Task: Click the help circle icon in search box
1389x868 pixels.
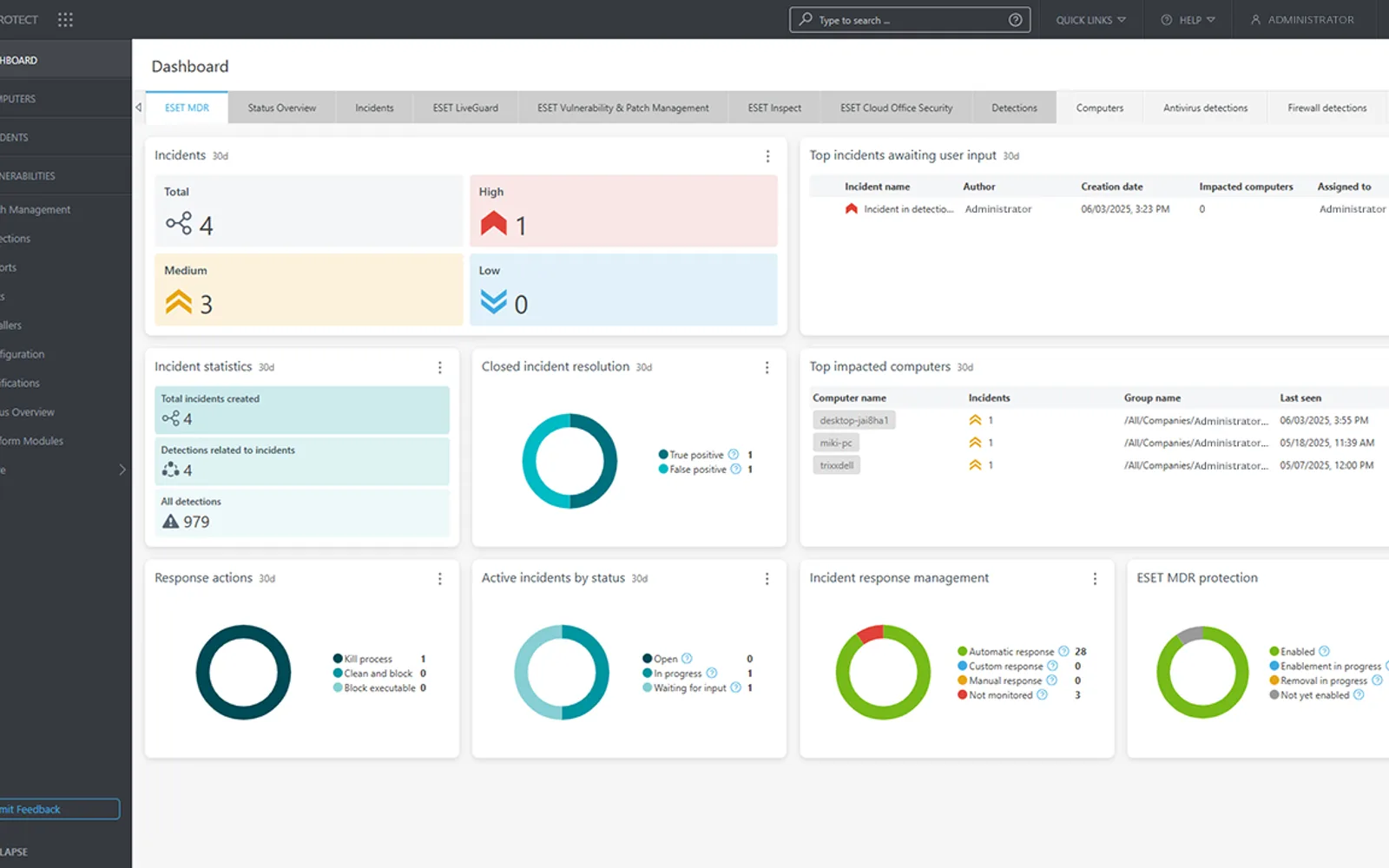Action: pos(1015,20)
